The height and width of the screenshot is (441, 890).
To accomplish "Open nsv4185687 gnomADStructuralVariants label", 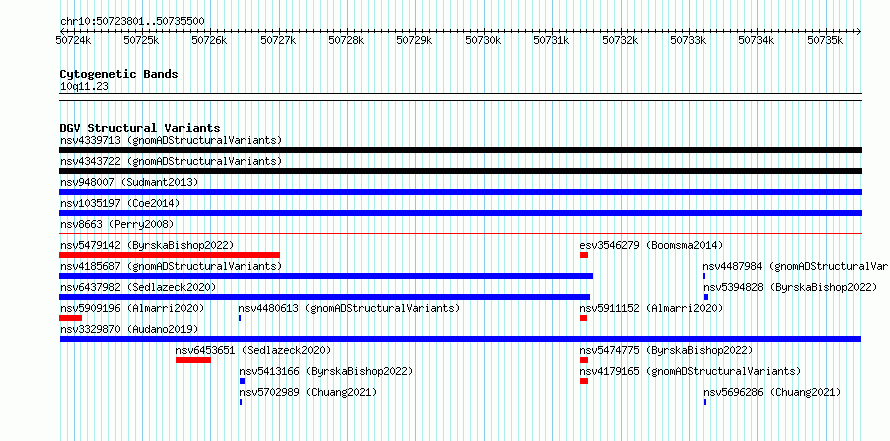I will [x=171, y=266].
